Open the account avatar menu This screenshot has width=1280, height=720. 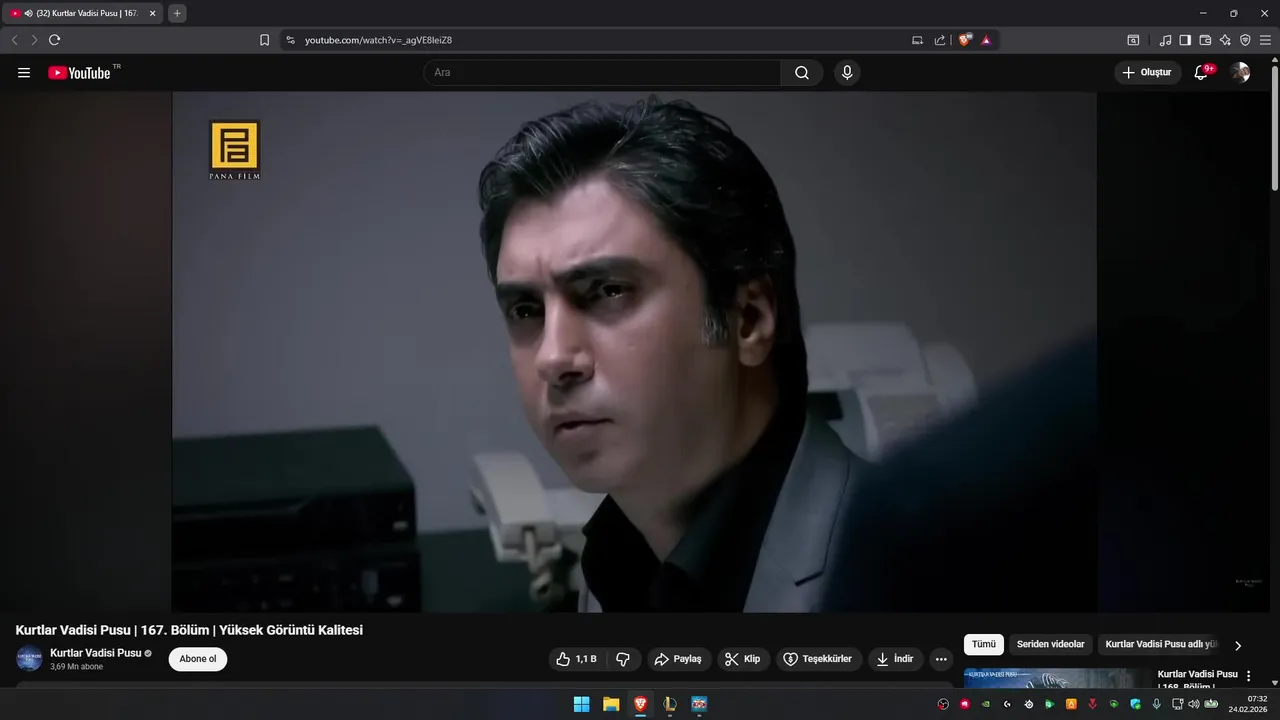[1240, 73]
